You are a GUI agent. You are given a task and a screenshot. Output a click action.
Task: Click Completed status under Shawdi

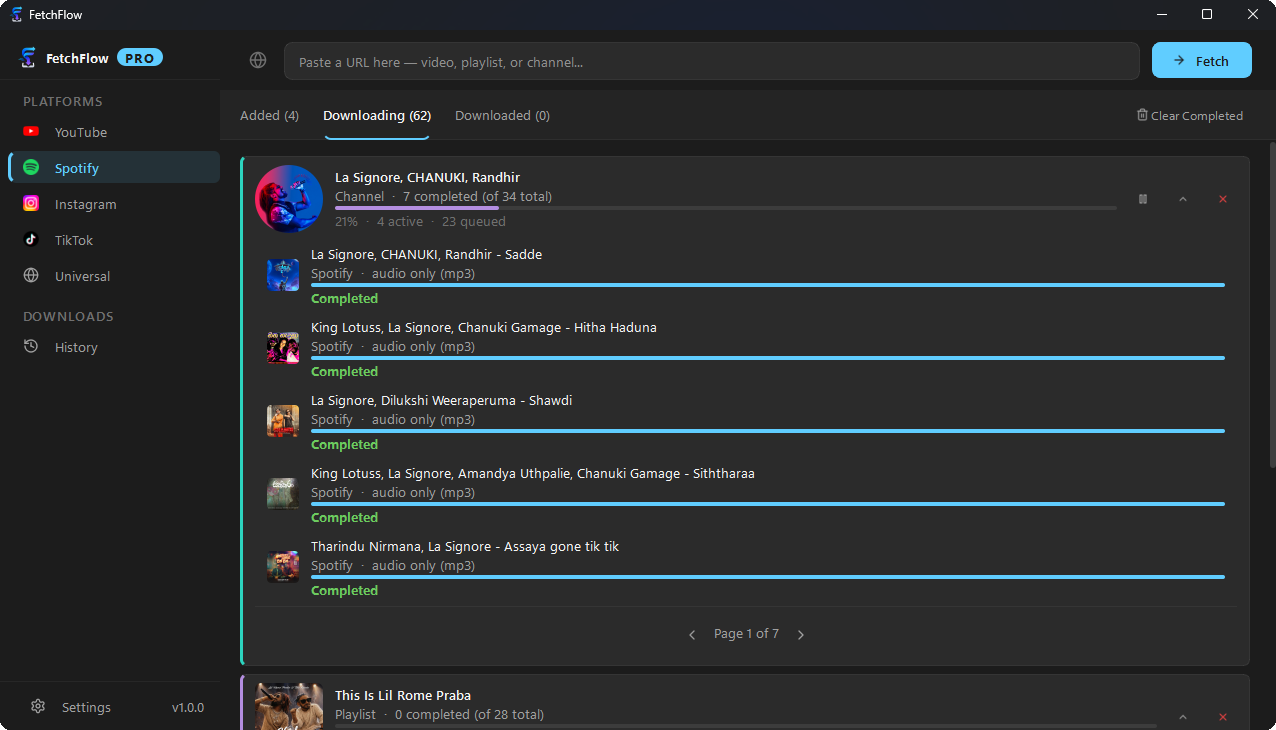tap(344, 445)
